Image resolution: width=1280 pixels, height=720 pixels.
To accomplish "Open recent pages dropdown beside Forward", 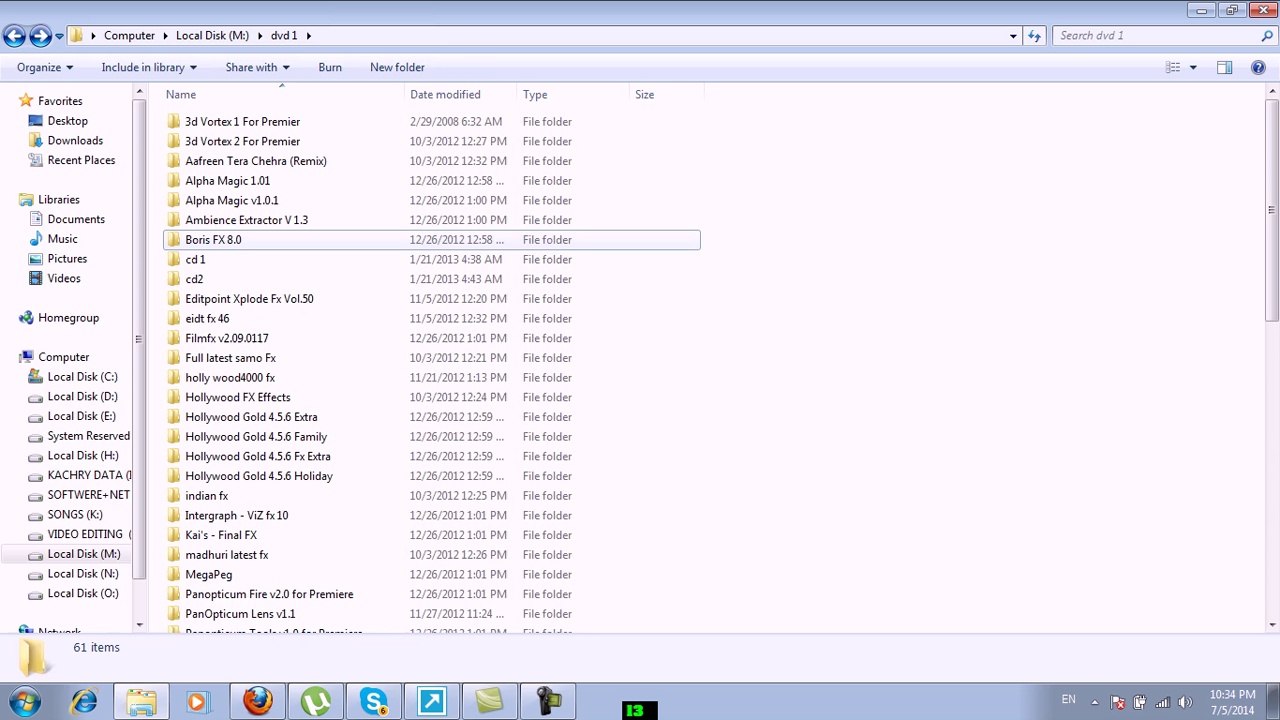I will coord(59,36).
